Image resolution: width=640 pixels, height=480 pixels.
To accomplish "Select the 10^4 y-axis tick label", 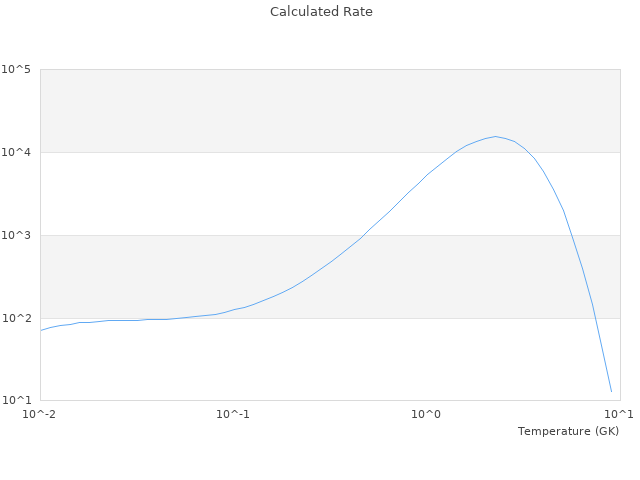I will tap(16, 152).
